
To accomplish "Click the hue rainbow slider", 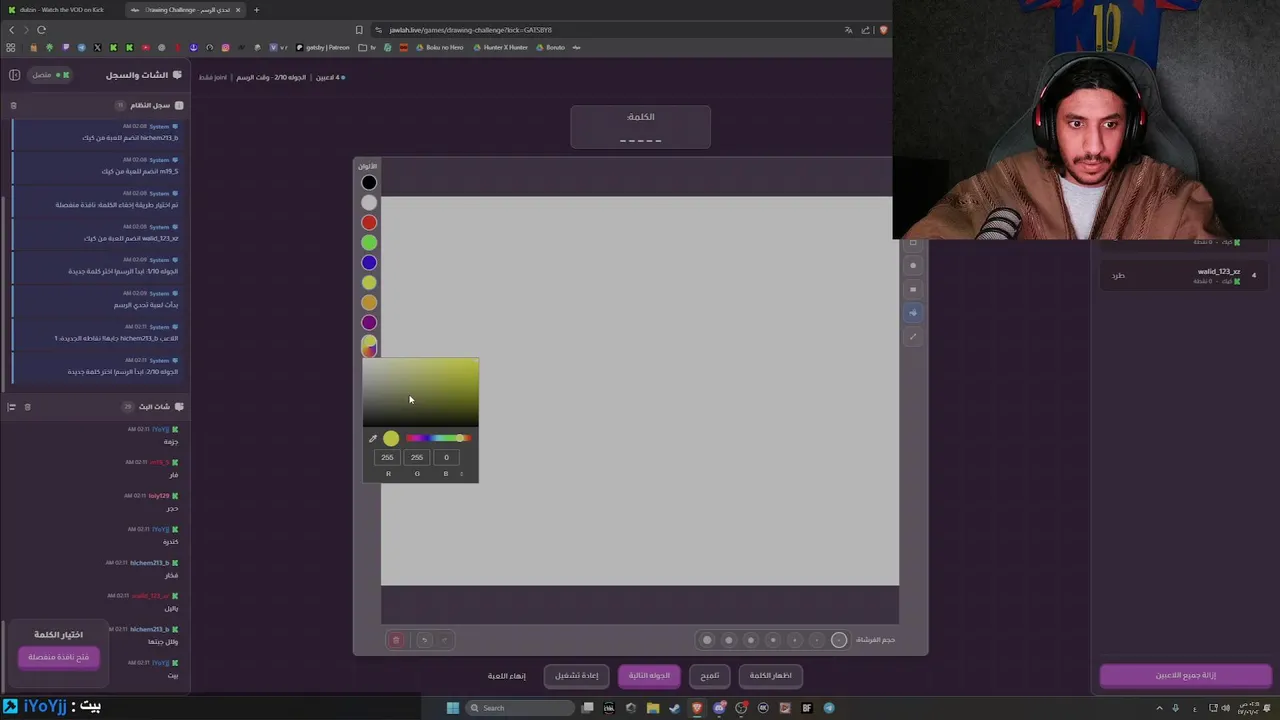I will pyautogui.click(x=438, y=438).
